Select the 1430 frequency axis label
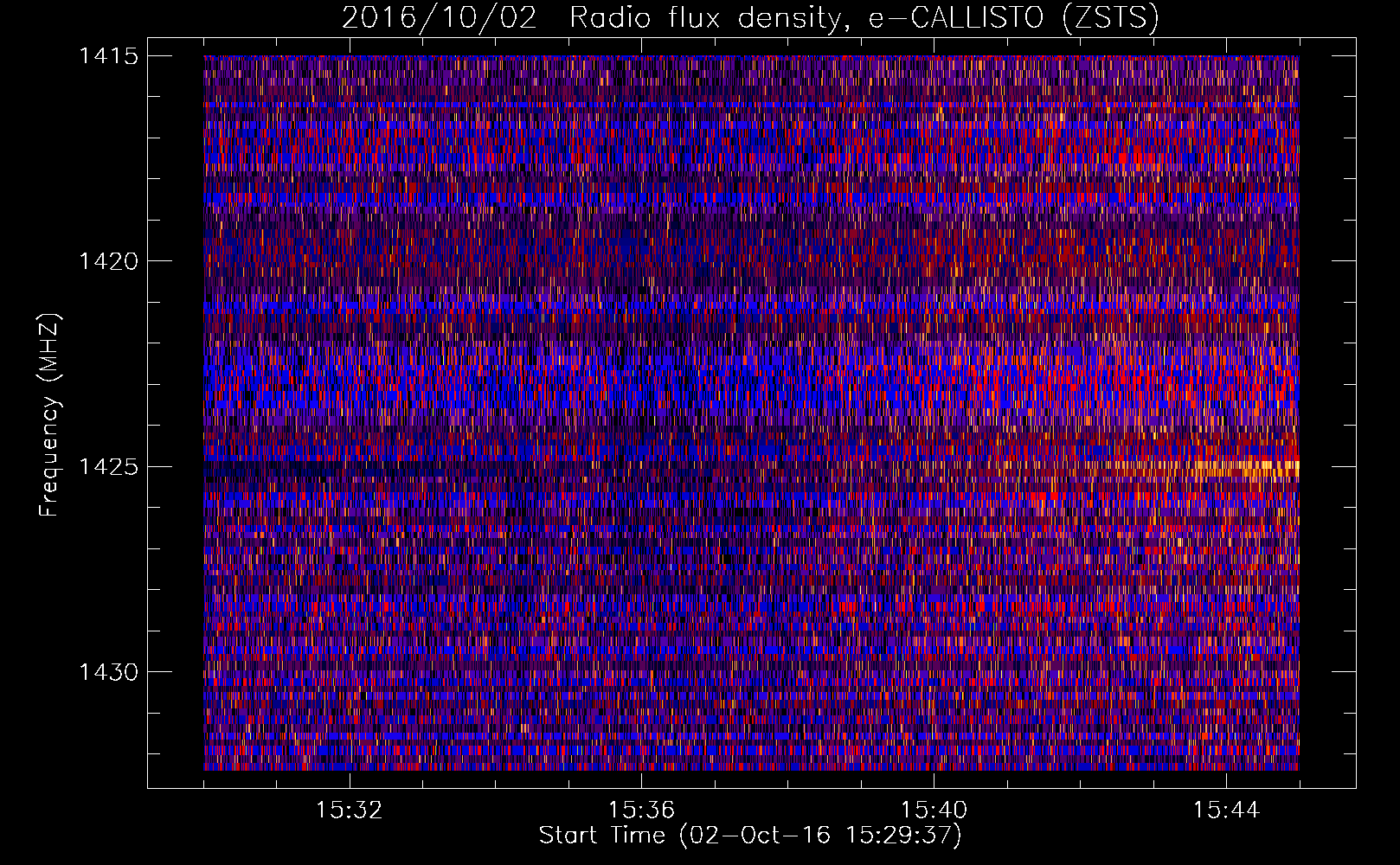 [108, 672]
